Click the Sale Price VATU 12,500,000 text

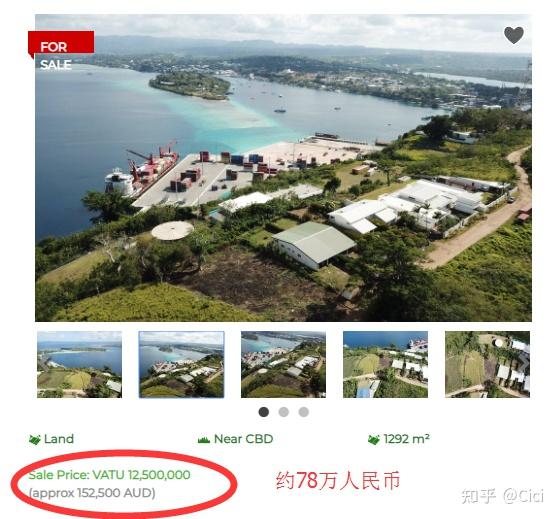pyautogui.click(x=109, y=475)
